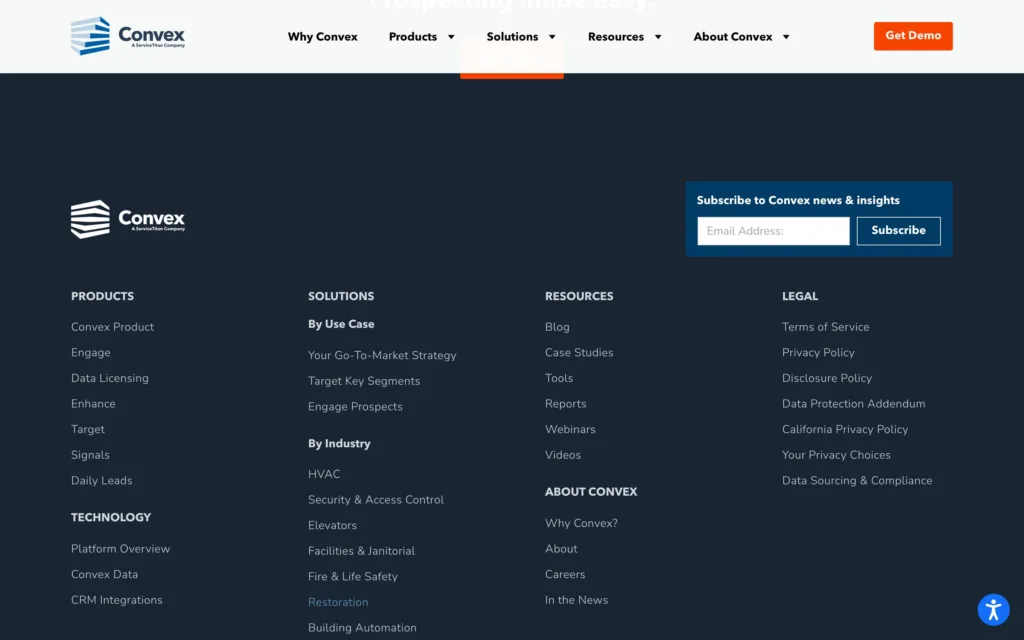Open Your Go-To-Market Strategy link
Image resolution: width=1024 pixels, height=640 pixels.
point(382,356)
